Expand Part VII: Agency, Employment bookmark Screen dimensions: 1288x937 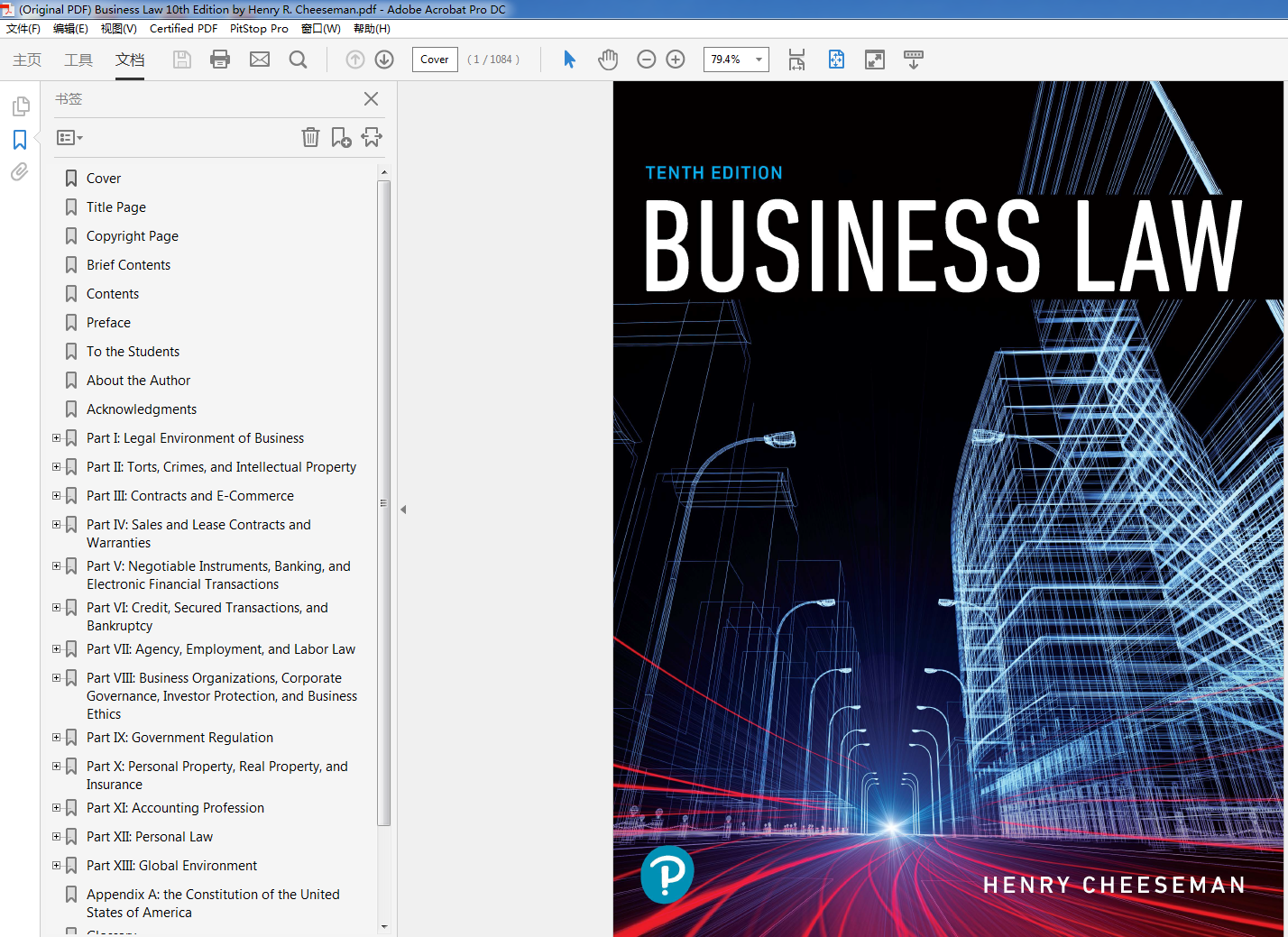pos(57,649)
